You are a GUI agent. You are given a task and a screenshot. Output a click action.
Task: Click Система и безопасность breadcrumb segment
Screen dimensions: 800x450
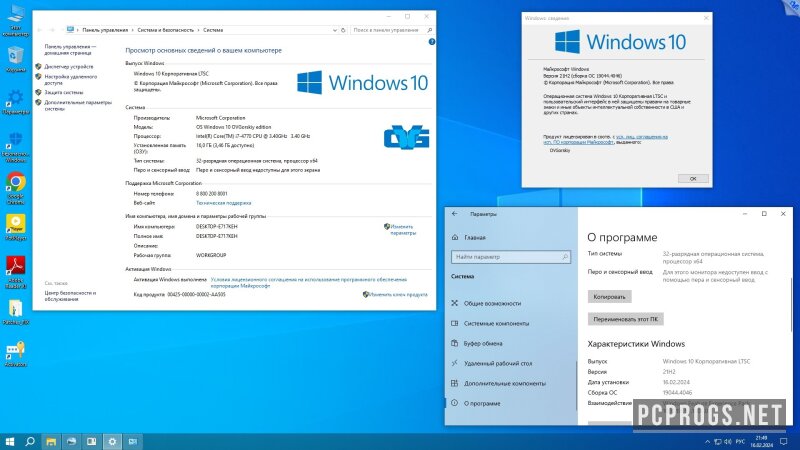(165, 30)
